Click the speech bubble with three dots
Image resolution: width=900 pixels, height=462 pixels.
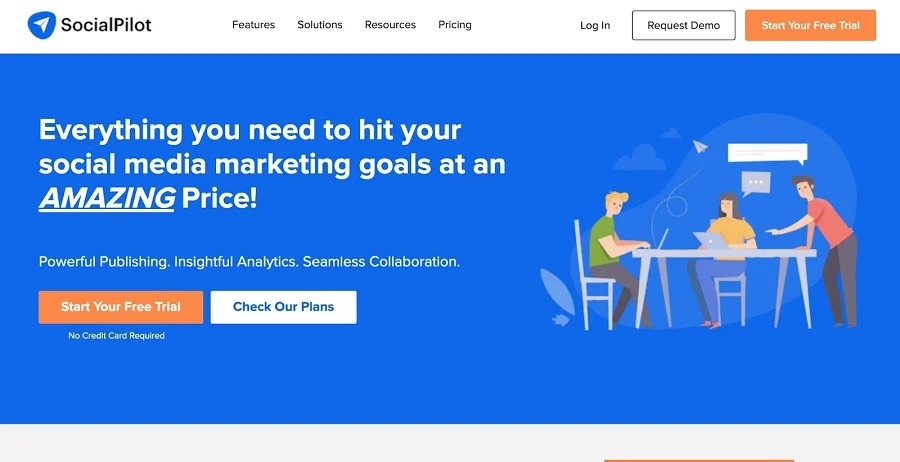pos(756,184)
